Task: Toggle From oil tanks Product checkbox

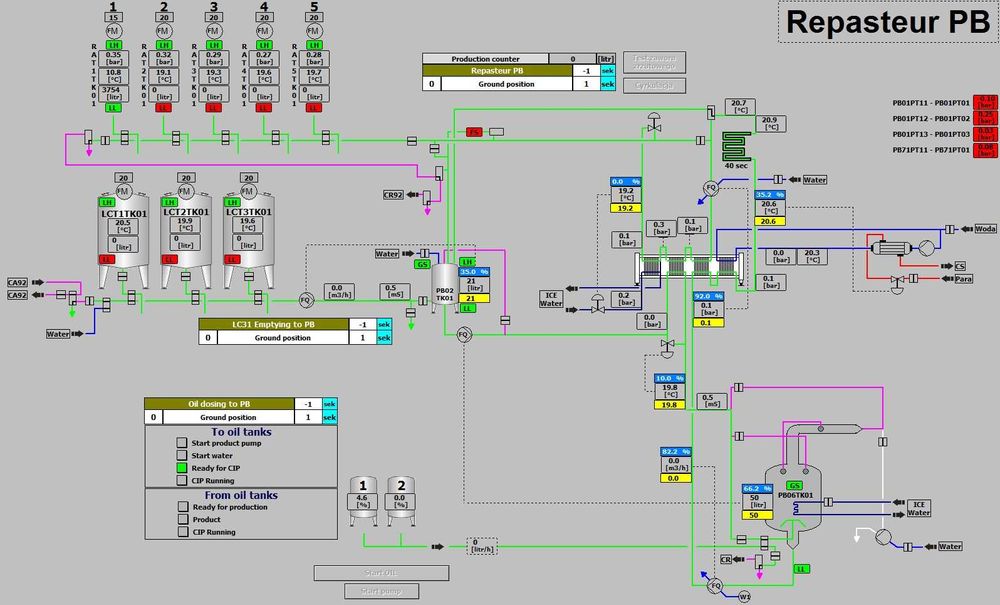Action: point(183,519)
